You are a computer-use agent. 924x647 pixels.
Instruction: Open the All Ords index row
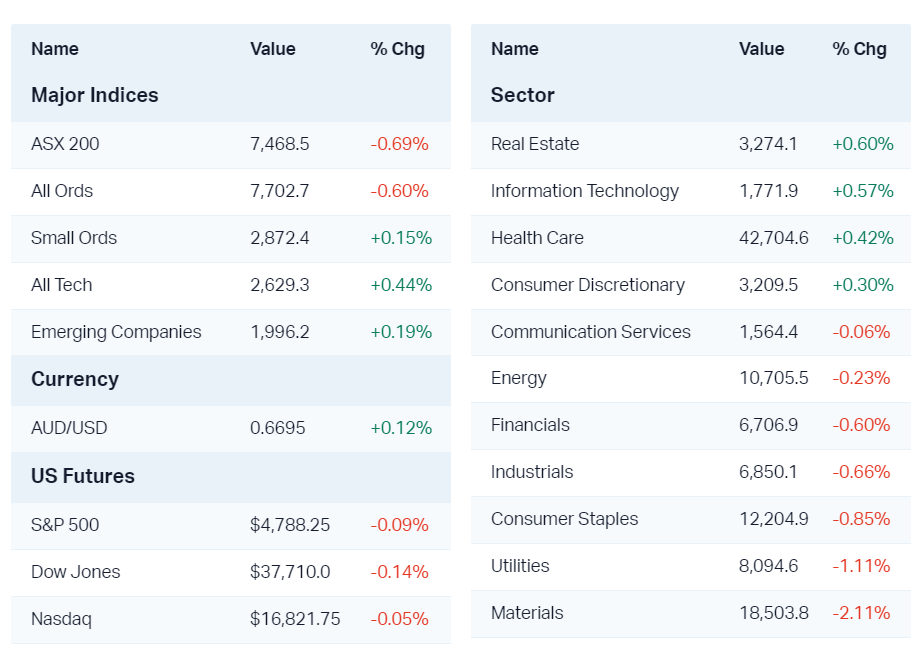pos(62,191)
